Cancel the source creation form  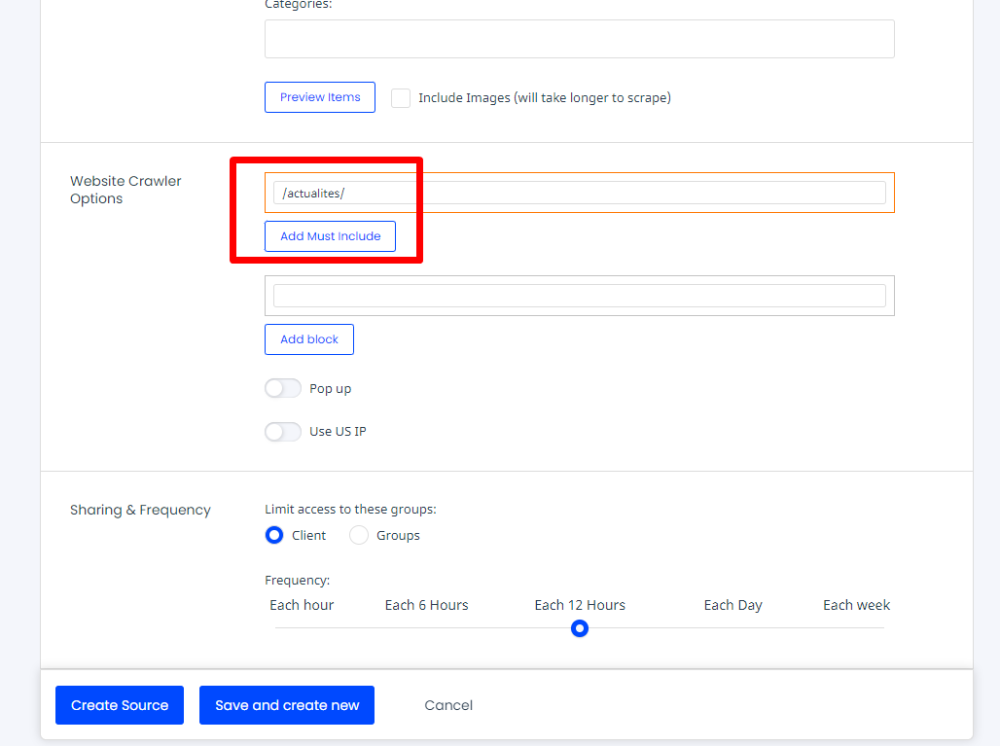tap(448, 705)
